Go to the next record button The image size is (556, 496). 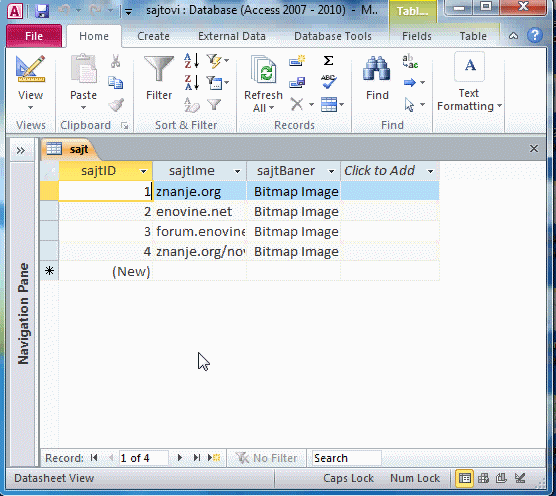[x=179, y=458]
